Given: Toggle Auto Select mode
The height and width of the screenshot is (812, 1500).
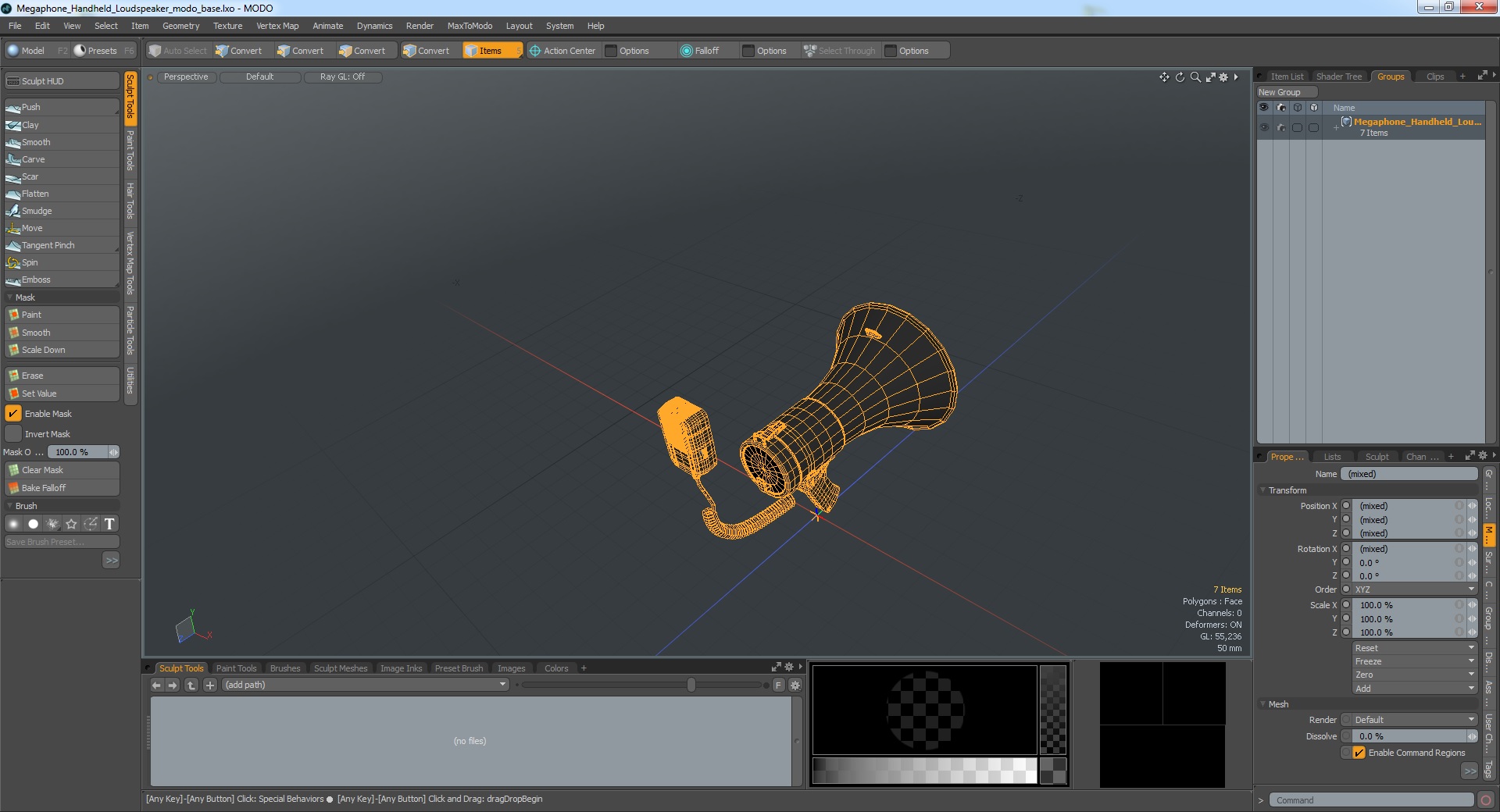Looking at the screenshot, I should 178,51.
